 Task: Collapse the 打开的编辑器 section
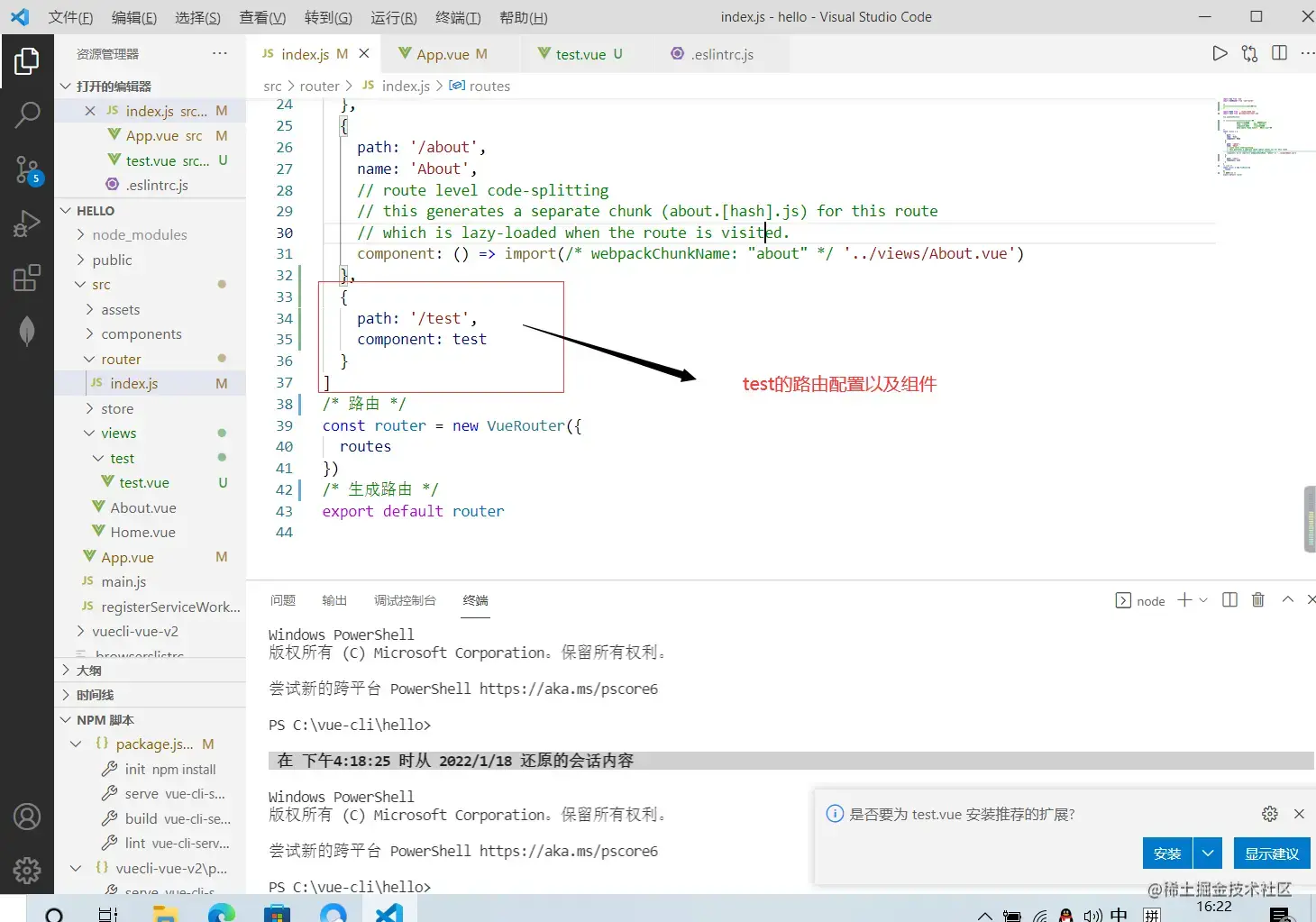[150, 87]
